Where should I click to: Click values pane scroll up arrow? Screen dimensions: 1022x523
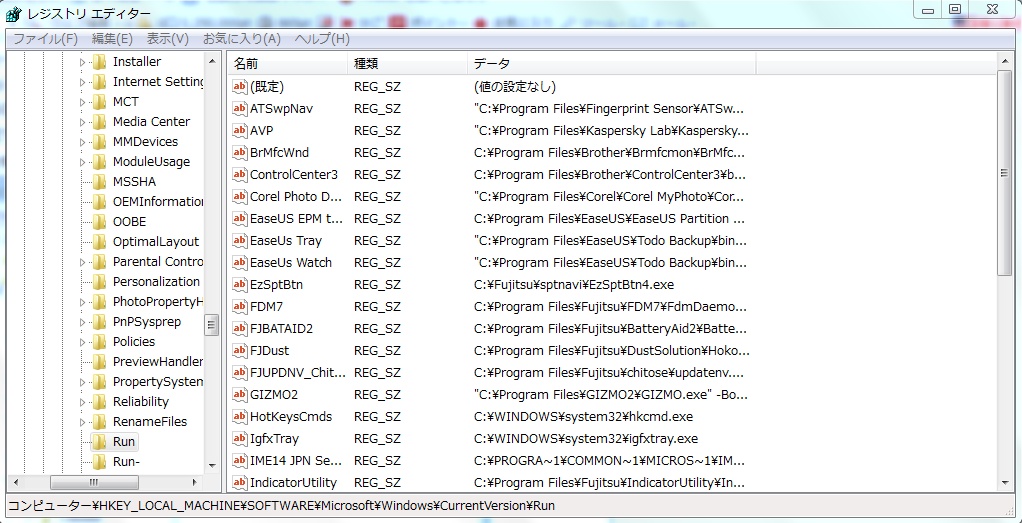click(1004, 61)
